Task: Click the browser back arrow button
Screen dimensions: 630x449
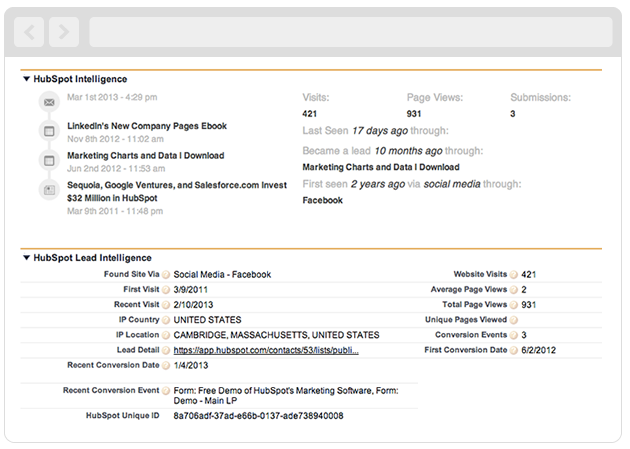Action: tap(29, 32)
